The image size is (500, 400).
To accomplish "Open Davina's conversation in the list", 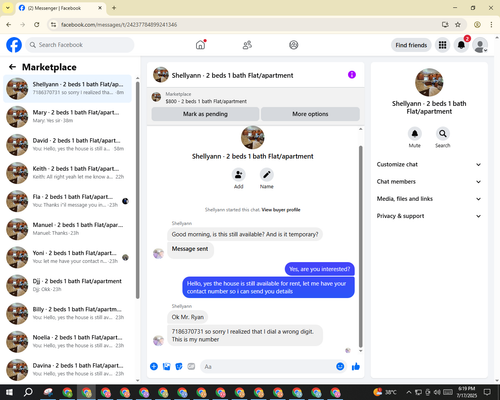I will [x=68, y=370].
